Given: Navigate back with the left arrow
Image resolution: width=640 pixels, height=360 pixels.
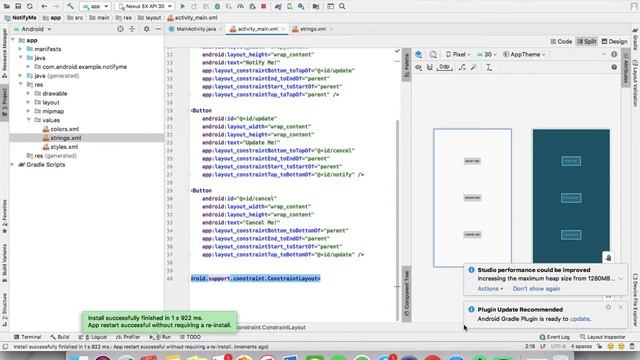Looking at the screenshot, I should [44, 7].
